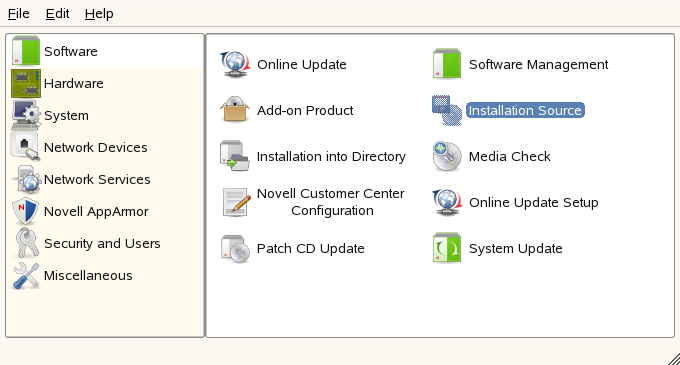Launch the Online Update Setup icon
Image resolution: width=680 pixels, height=365 pixels.
coord(447,202)
